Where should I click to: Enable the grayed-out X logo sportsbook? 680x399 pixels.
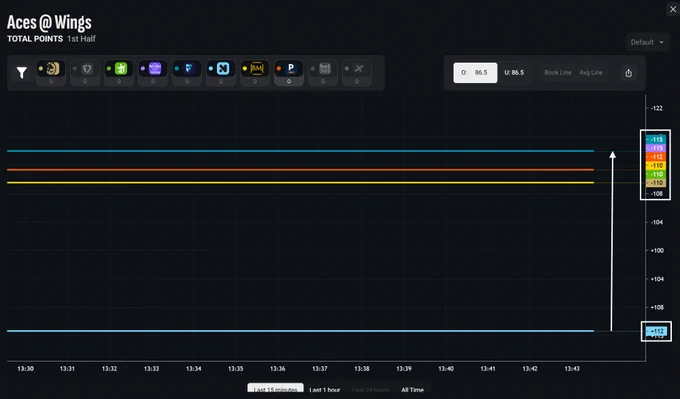click(x=356, y=69)
